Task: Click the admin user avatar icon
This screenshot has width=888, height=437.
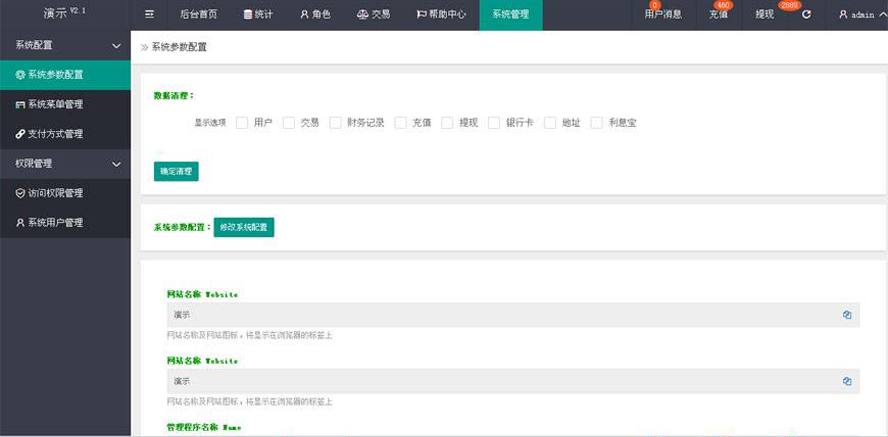Action: (x=843, y=15)
